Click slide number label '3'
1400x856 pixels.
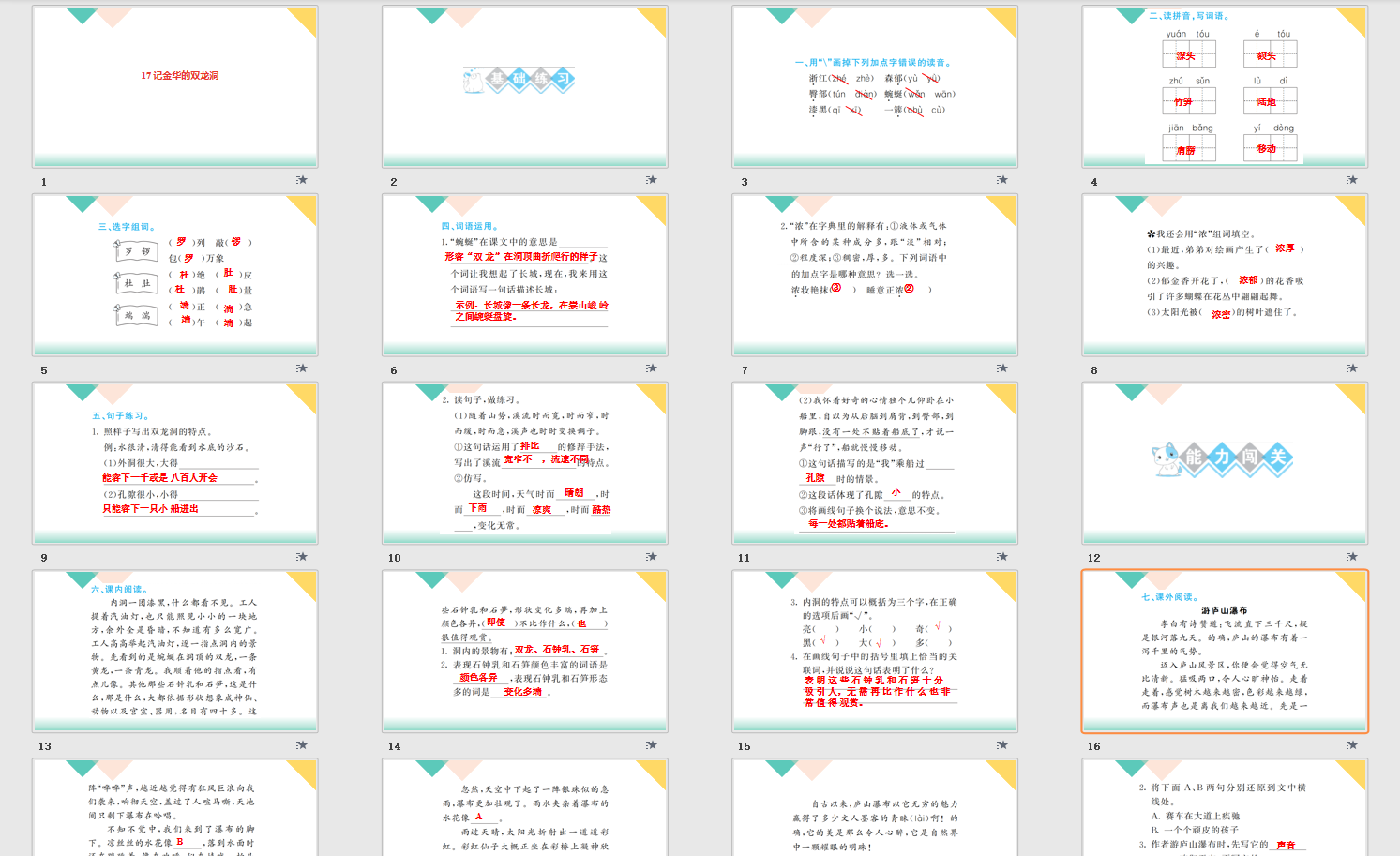coord(745,182)
